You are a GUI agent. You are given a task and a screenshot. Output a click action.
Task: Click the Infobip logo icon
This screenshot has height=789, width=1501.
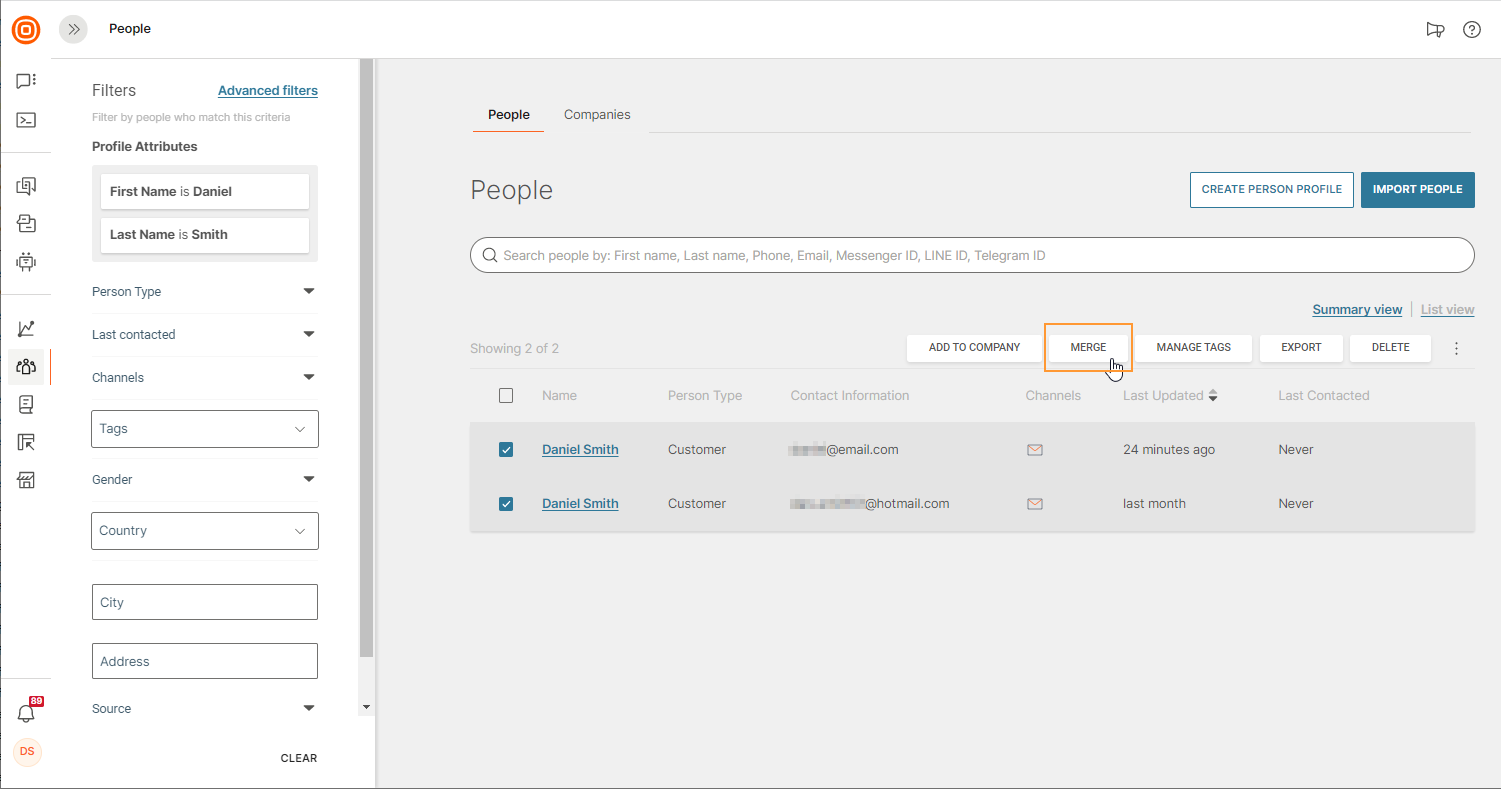pos(26,30)
